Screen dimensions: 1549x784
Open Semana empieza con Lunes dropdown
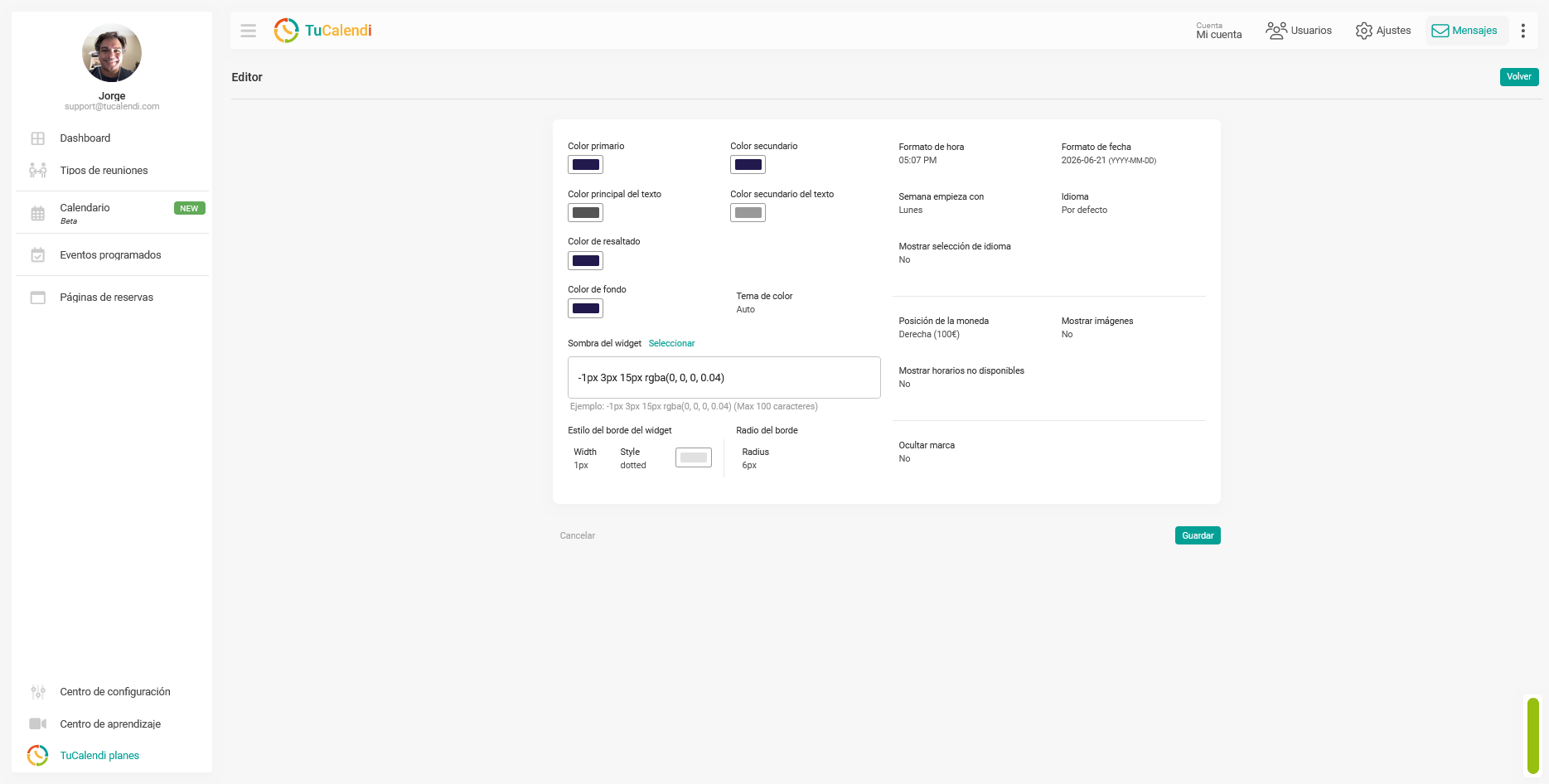click(941, 203)
